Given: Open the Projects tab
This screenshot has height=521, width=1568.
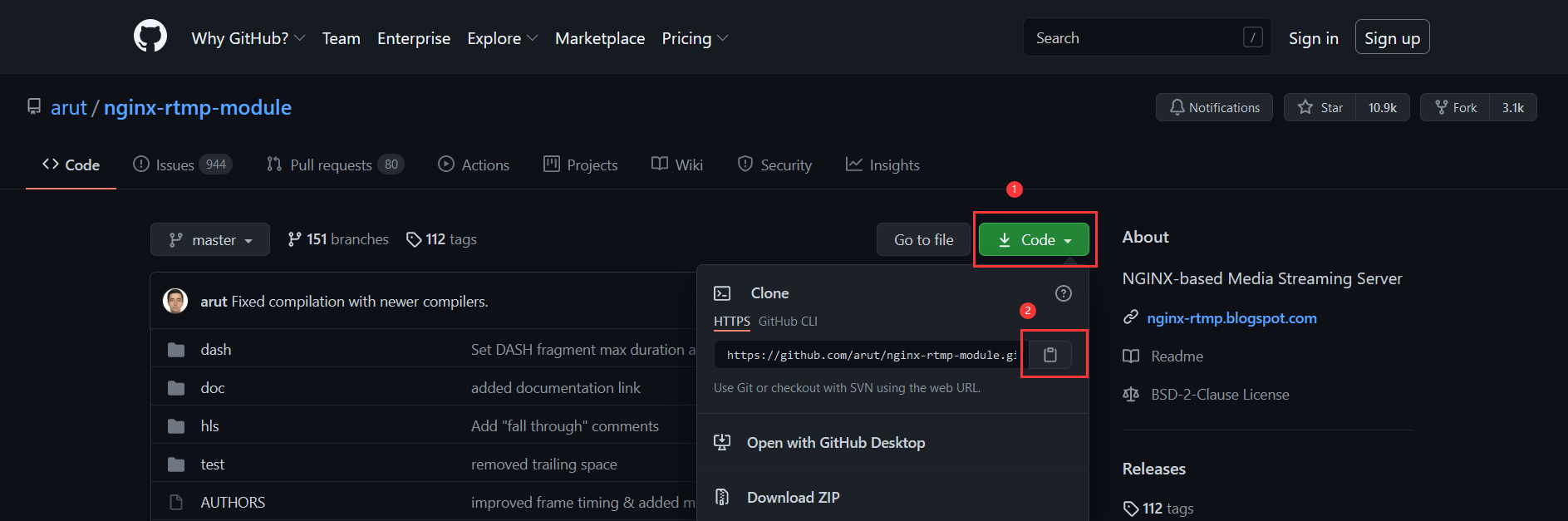Looking at the screenshot, I should pos(580,165).
